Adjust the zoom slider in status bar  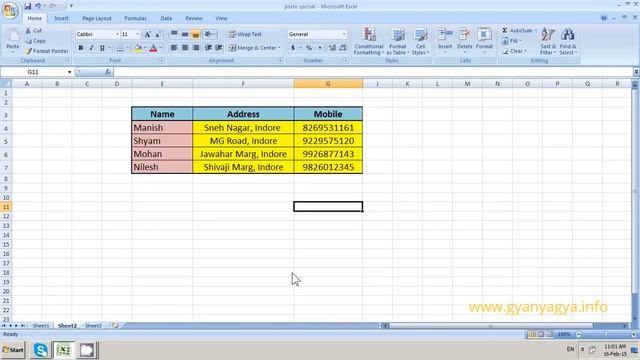point(606,334)
